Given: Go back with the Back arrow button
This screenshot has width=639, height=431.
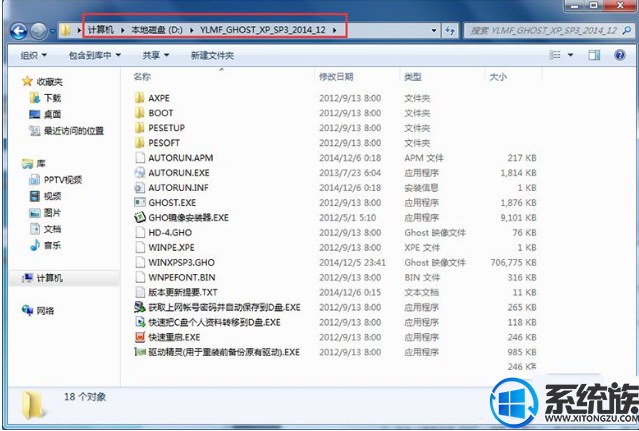Looking at the screenshot, I should pyautogui.click(x=19, y=31).
